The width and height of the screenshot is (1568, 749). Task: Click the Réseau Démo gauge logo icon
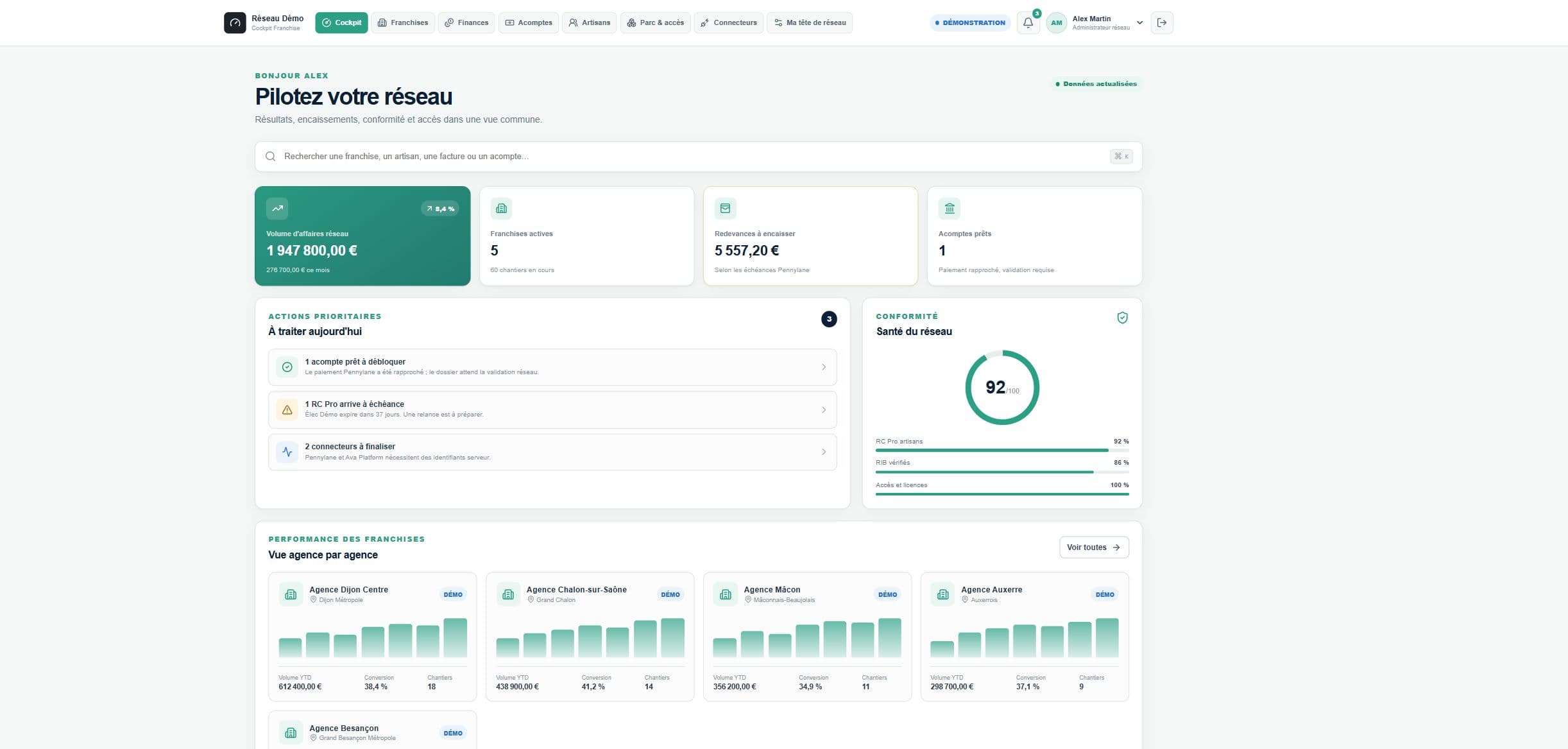(x=235, y=22)
